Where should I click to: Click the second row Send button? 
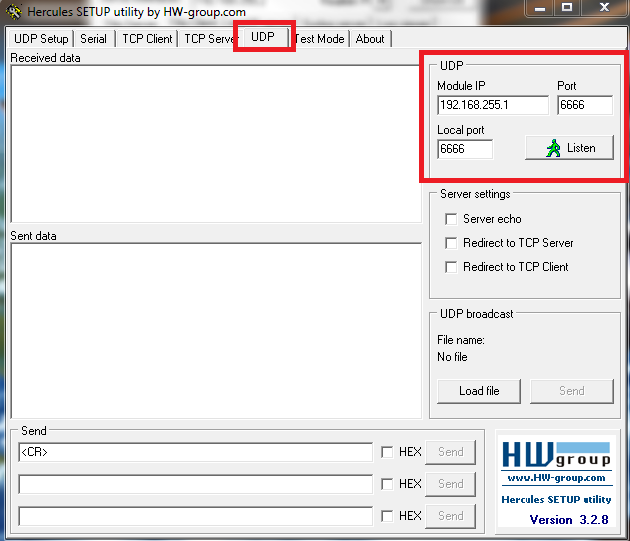[450, 484]
